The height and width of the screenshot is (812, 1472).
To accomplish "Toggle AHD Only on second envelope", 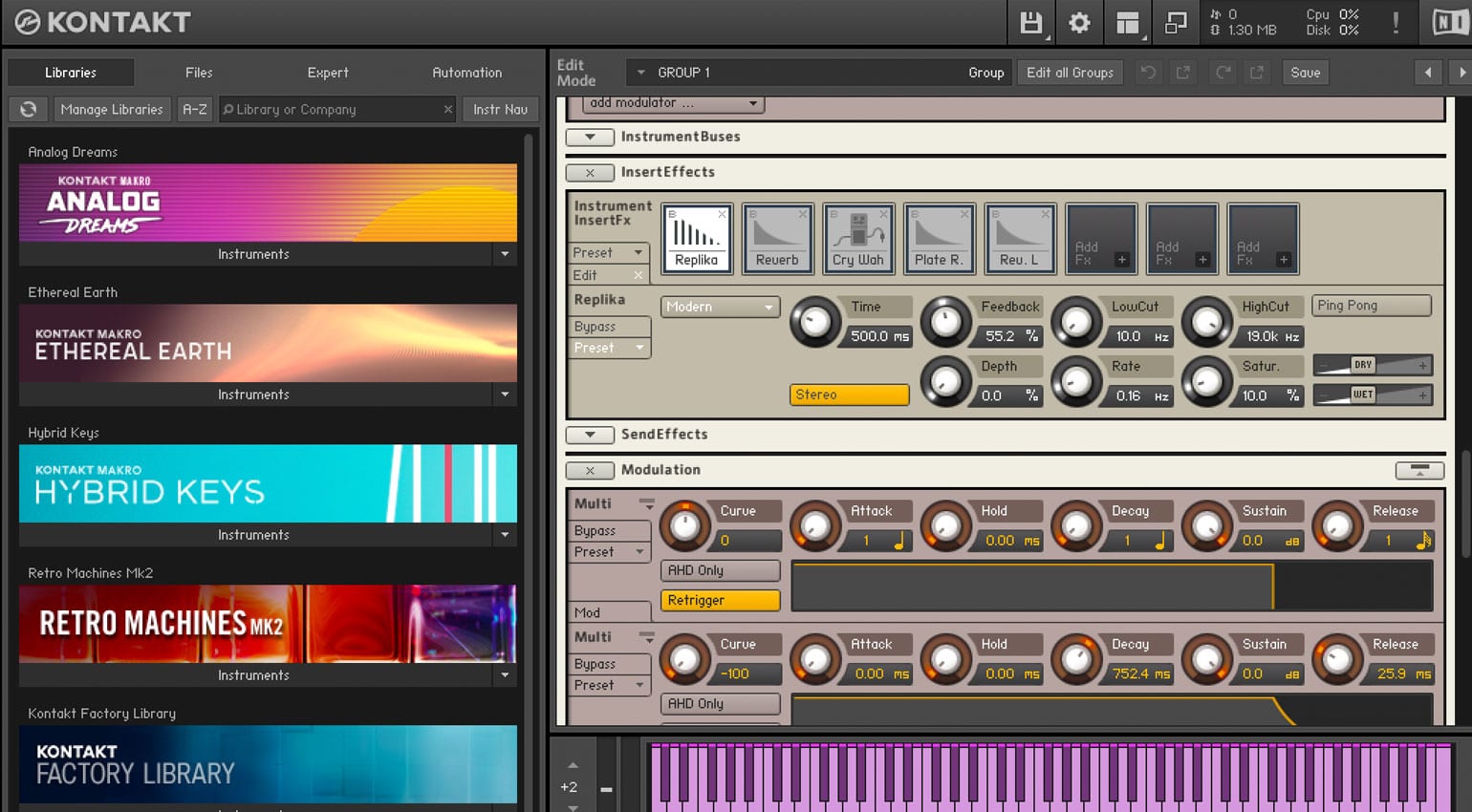I will point(720,704).
